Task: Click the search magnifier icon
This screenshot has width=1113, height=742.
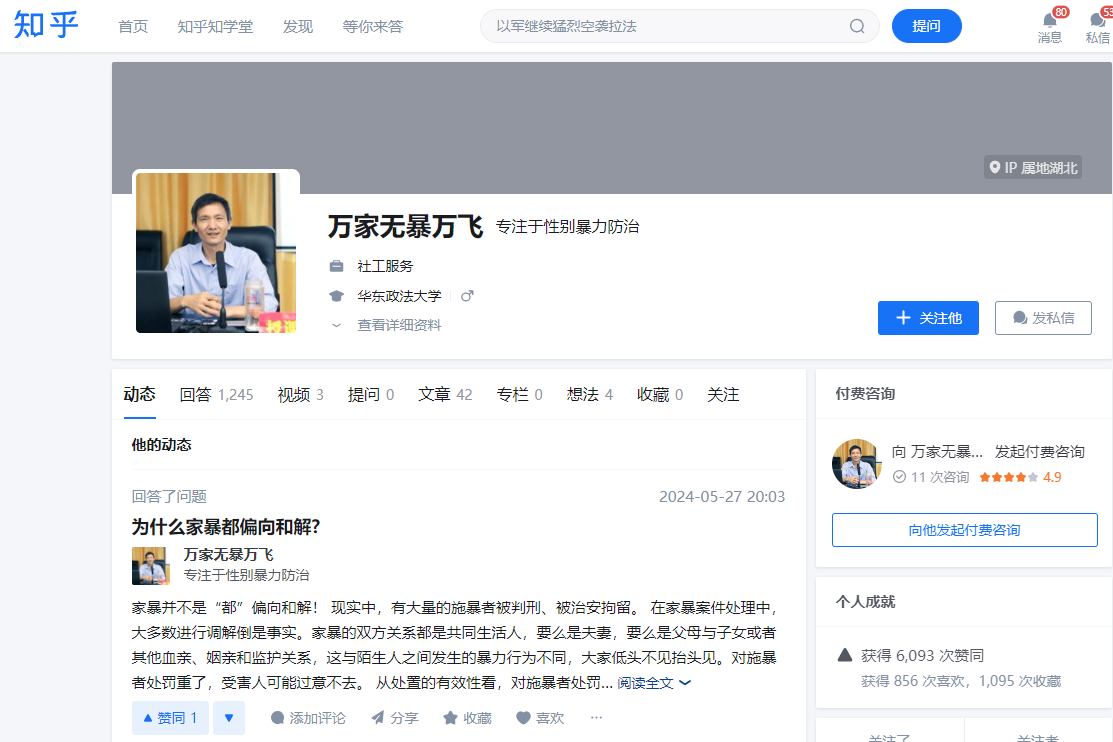Action: [x=857, y=26]
